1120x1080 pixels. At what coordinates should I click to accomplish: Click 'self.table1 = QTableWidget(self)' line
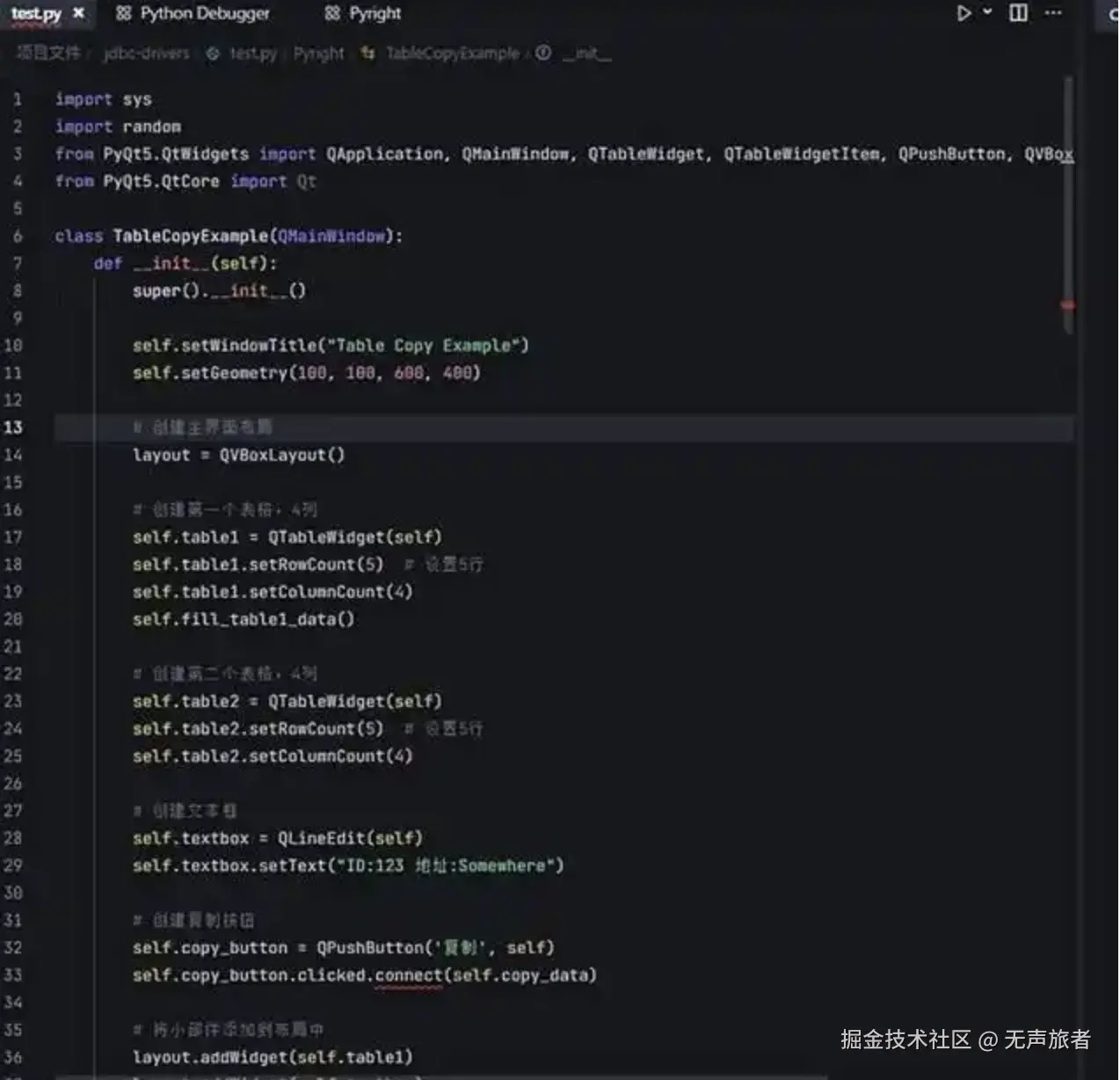(287, 536)
